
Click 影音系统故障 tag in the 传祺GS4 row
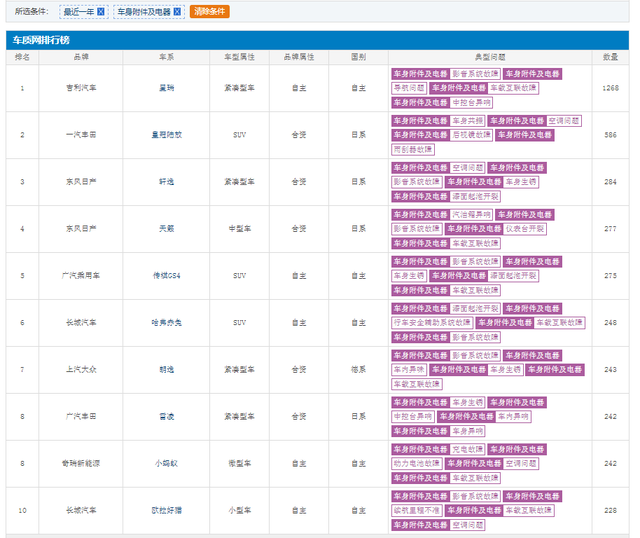click(475, 262)
